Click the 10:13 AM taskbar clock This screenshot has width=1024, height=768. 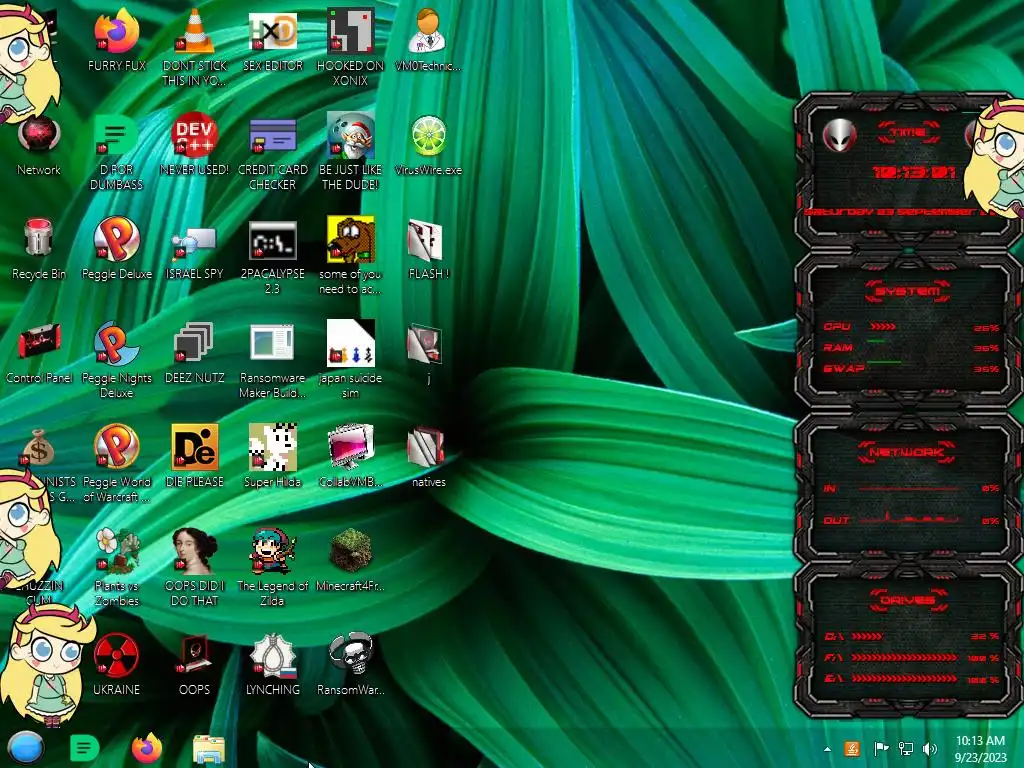click(x=980, y=748)
